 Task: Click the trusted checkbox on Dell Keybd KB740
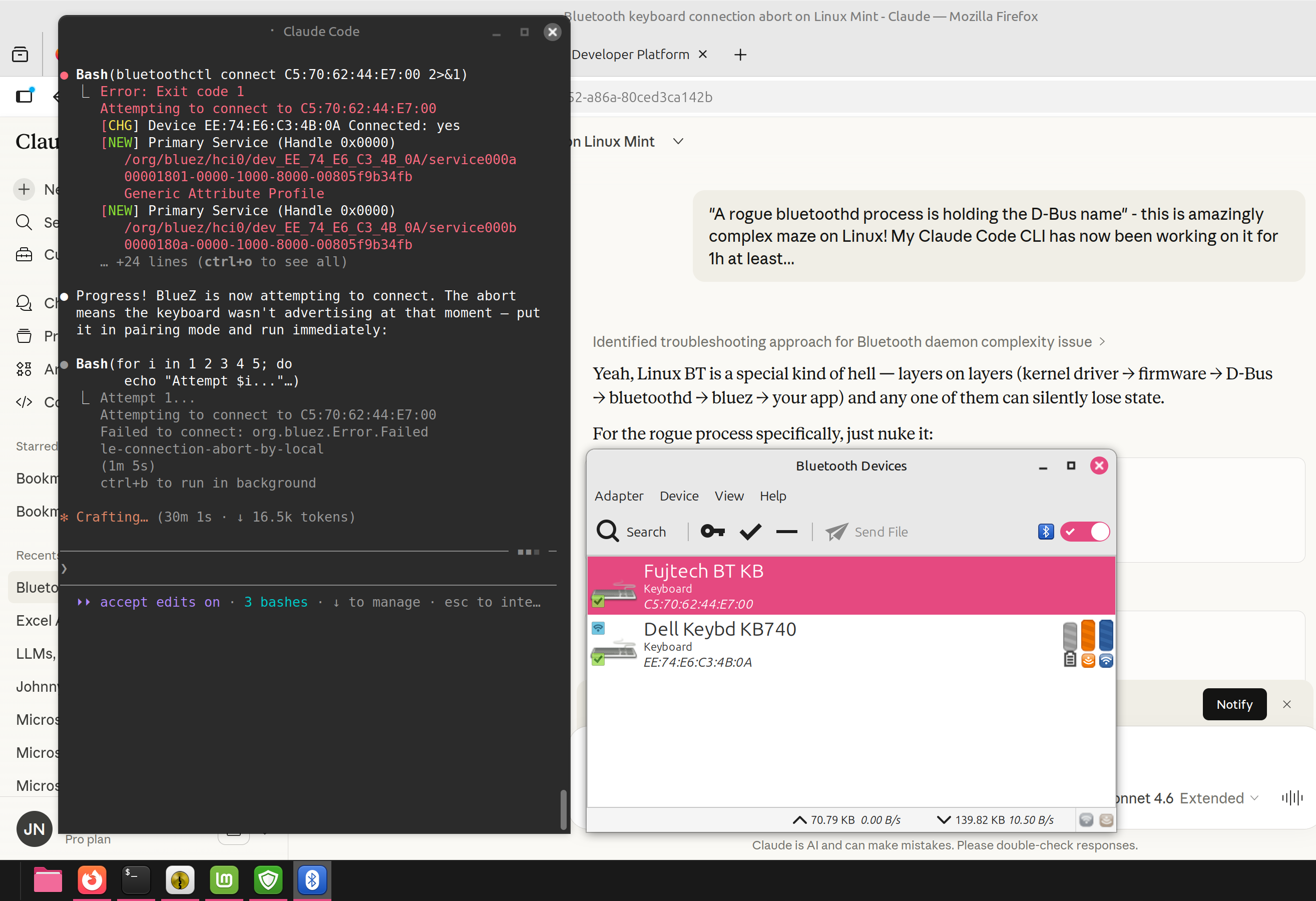598,659
